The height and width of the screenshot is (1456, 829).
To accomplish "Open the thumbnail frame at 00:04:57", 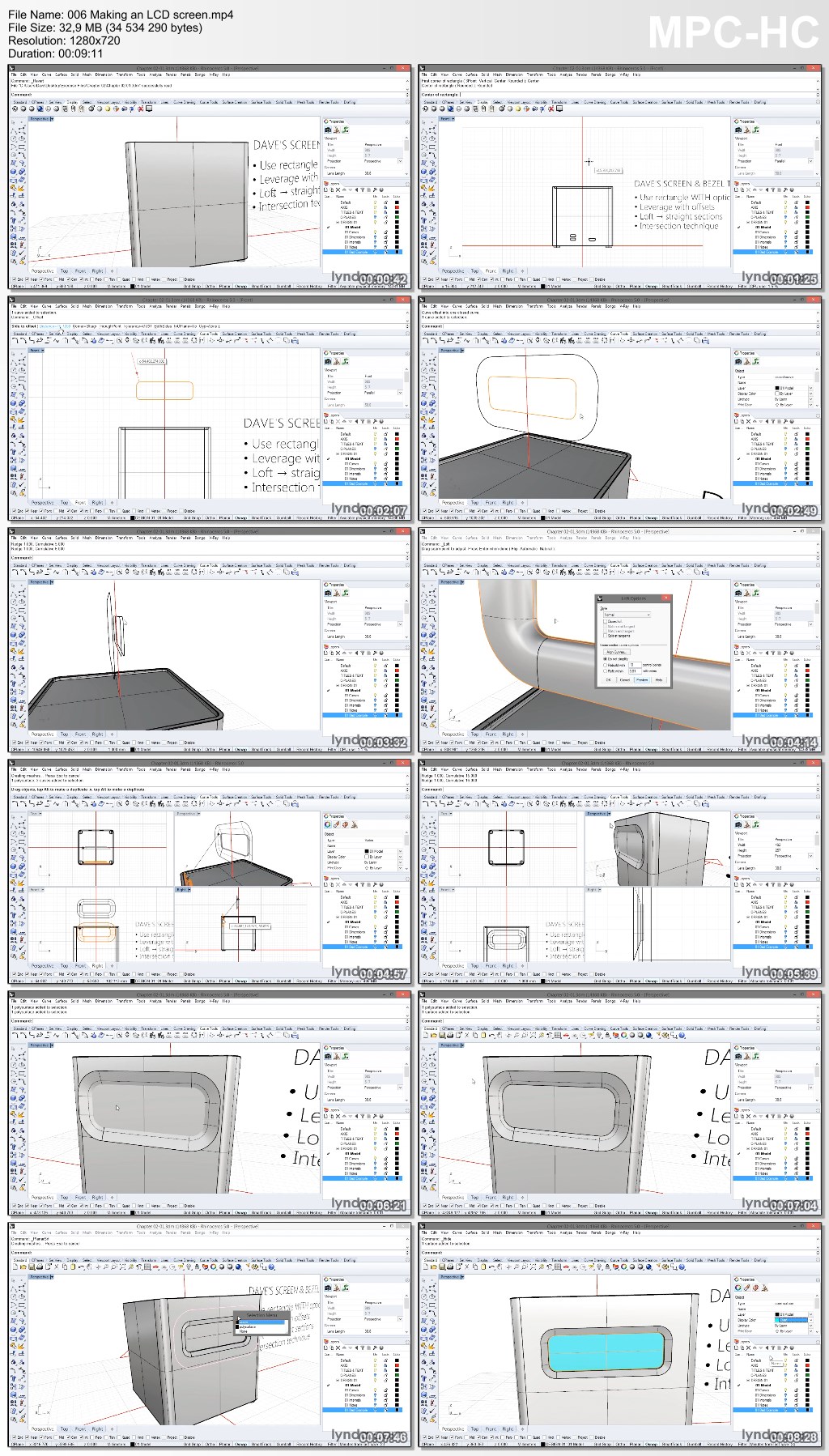I will 210,871.
